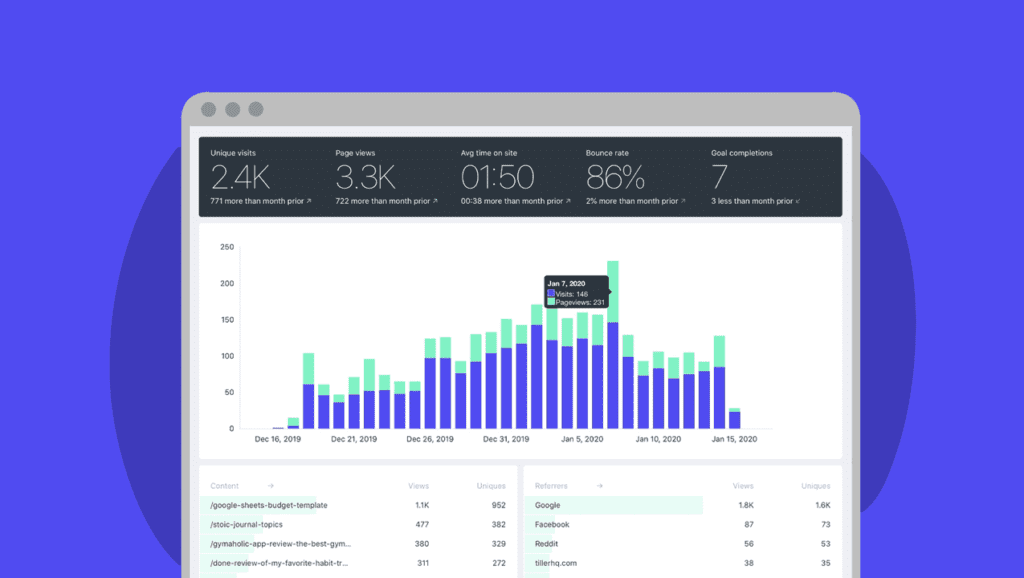1024x578 pixels.
Task: Click the Visits color swatch in tooltip
Action: click(551, 294)
